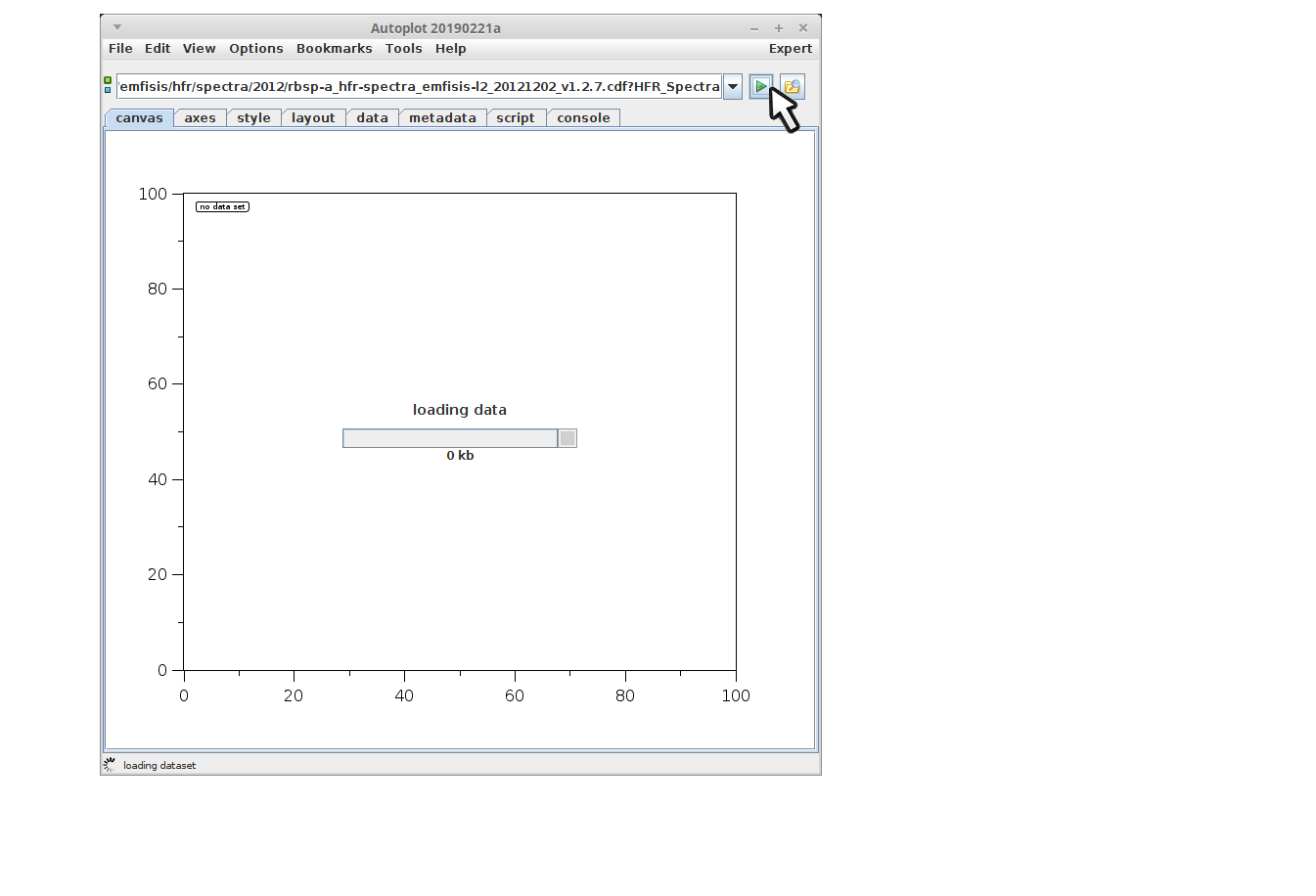The image size is (1316, 896).
Task: Click the loading data progress bar
Action: pos(450,438)
